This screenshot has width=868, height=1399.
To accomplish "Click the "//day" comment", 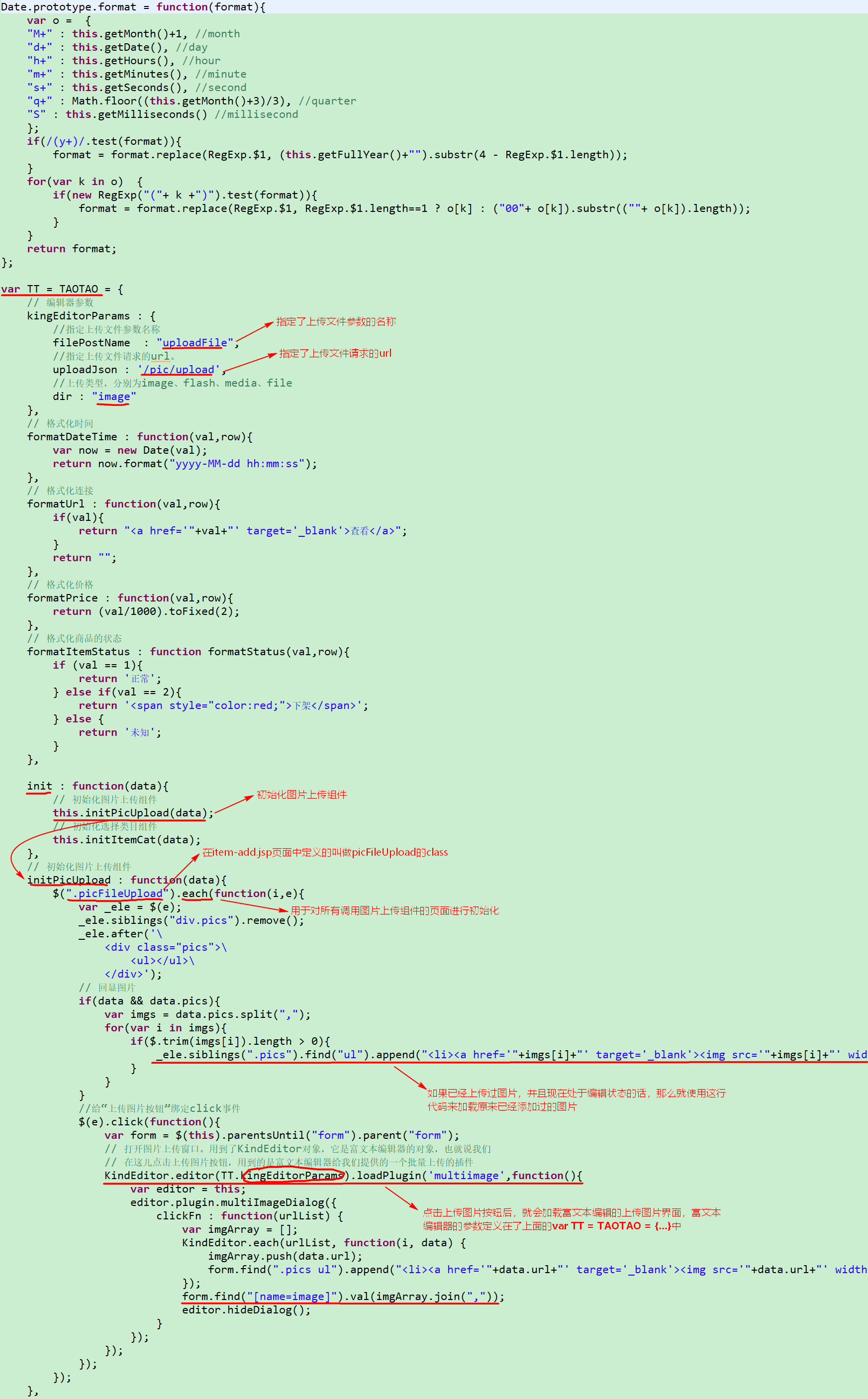I will coord(192,47).
